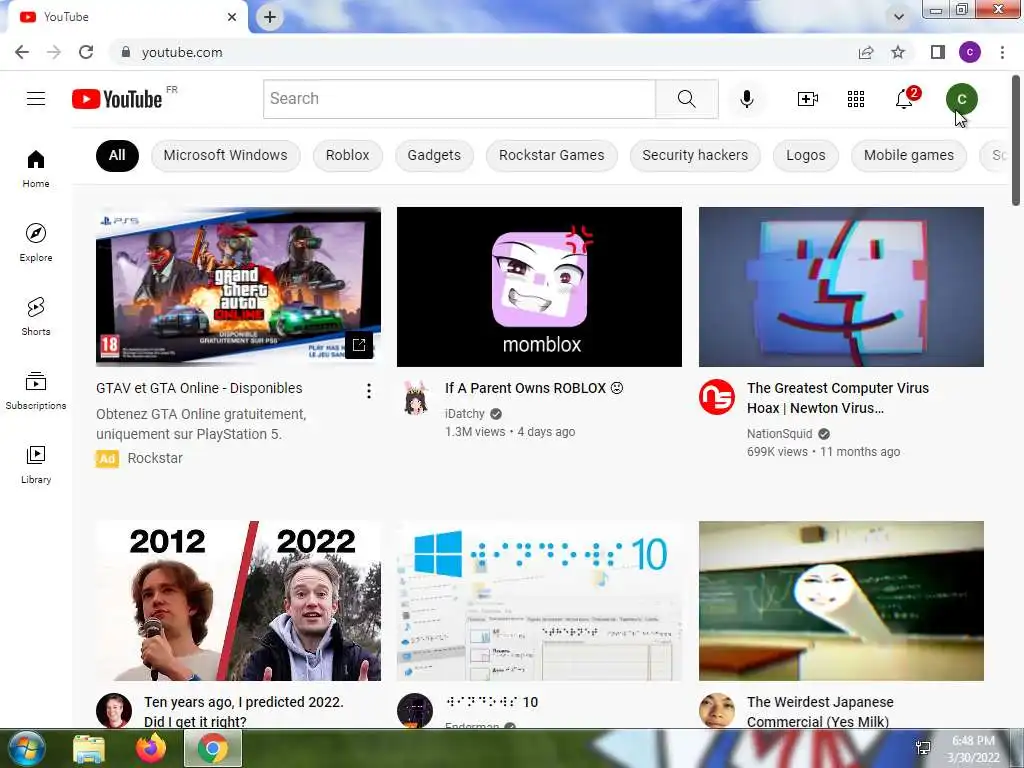Start voice search with microphone icon
This screenshot has height=768, width=1024.
(x=747, y=99)
